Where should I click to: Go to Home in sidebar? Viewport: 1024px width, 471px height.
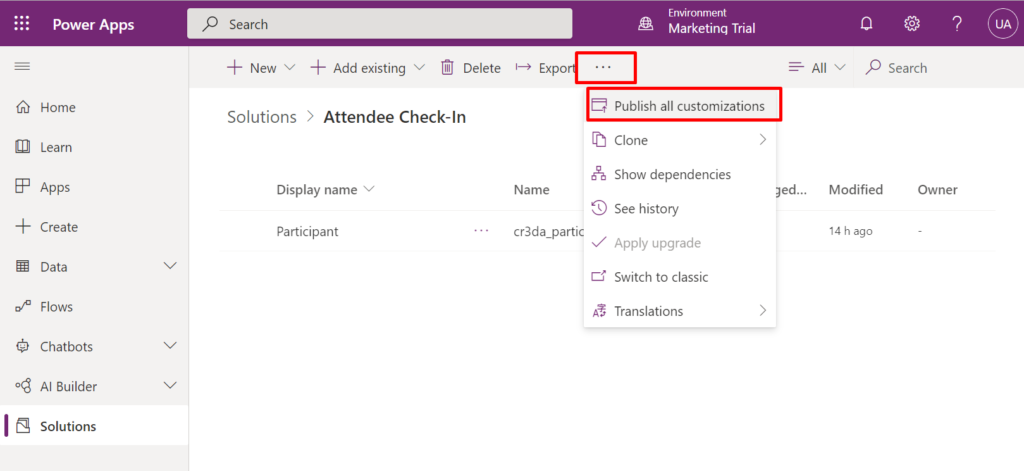point(94,107)
